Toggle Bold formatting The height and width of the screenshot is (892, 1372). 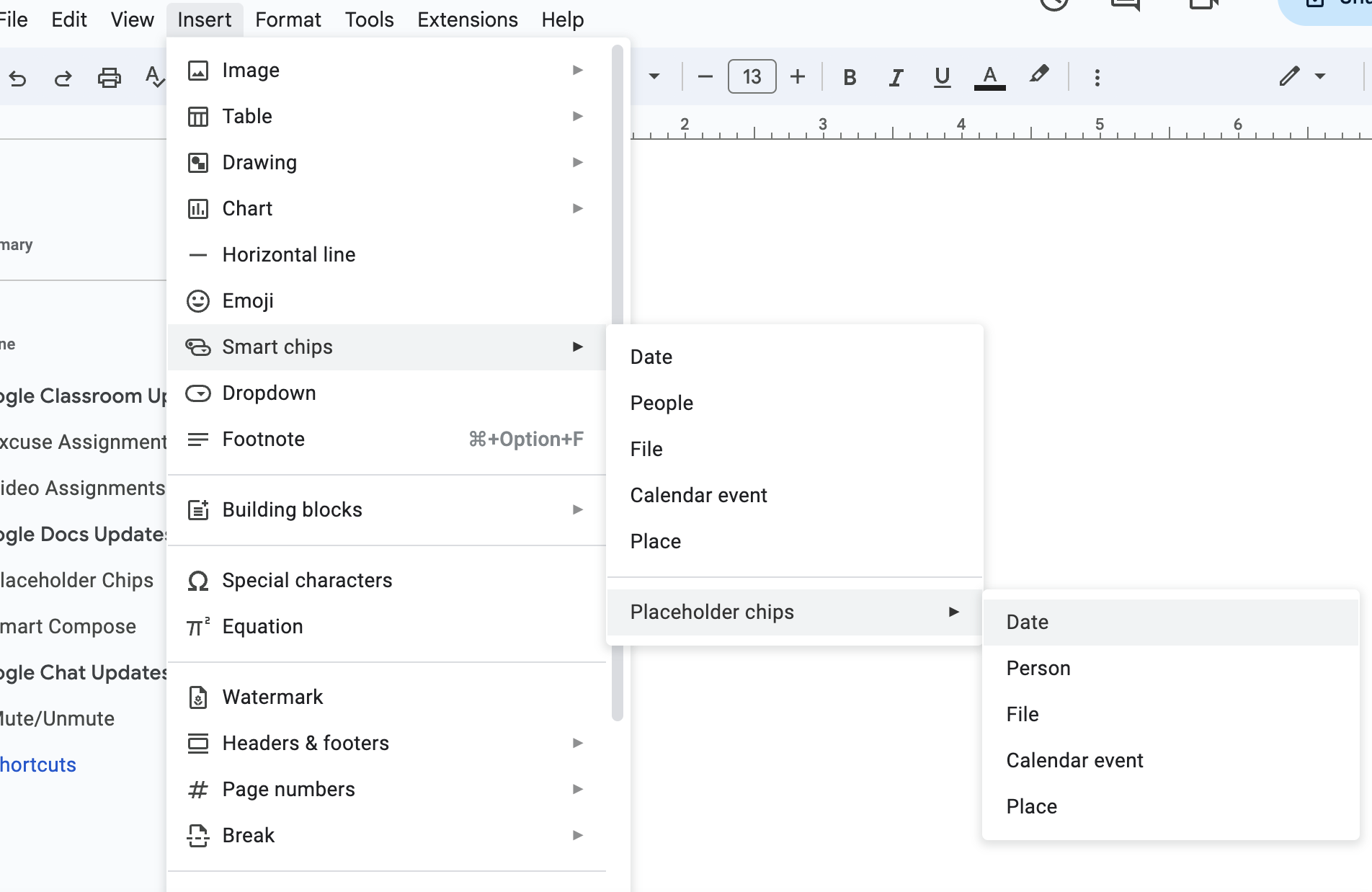(x=850, y=77)
